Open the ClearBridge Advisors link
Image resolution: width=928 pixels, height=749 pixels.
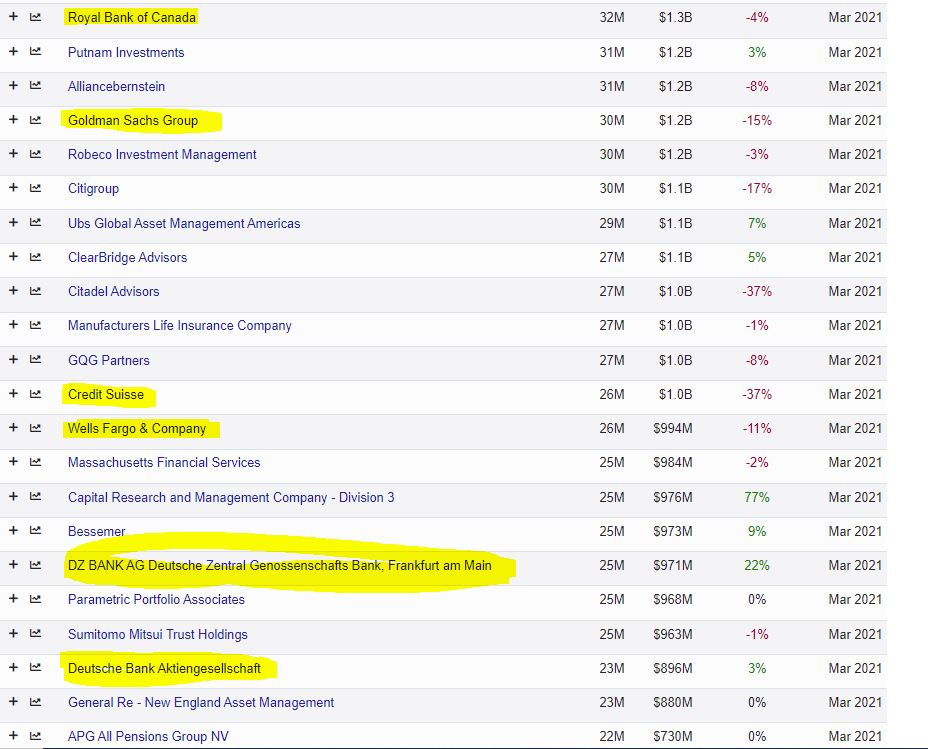[x=127, y=257]
